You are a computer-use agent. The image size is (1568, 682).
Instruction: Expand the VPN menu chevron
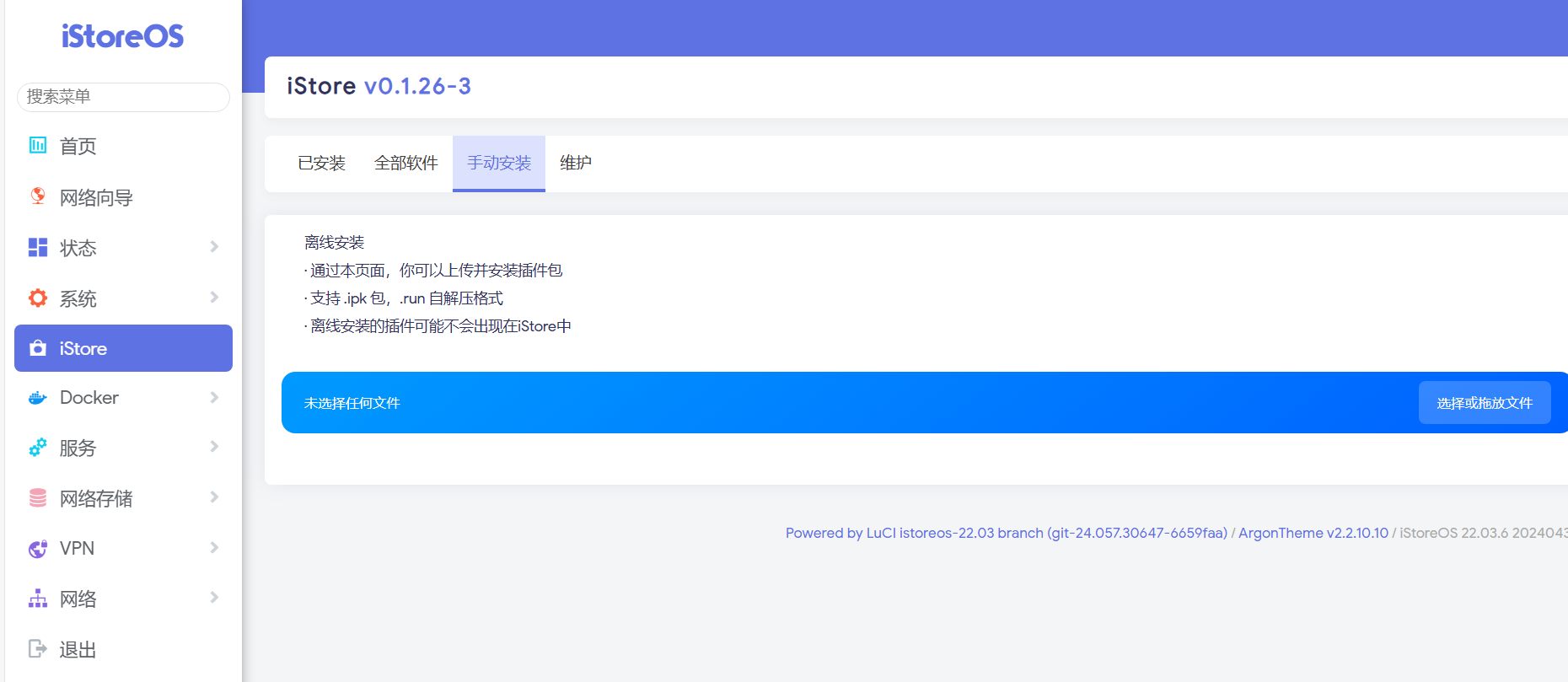point(214,548)
